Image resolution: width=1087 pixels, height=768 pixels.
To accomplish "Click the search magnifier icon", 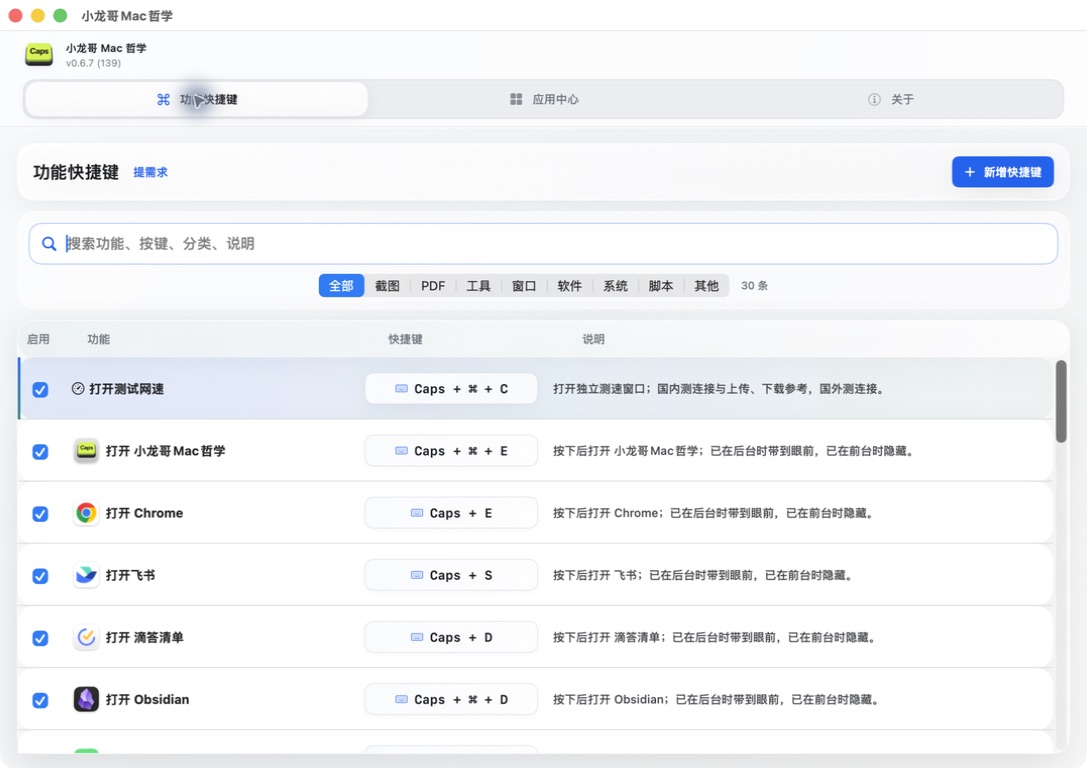I will [49, 244].
